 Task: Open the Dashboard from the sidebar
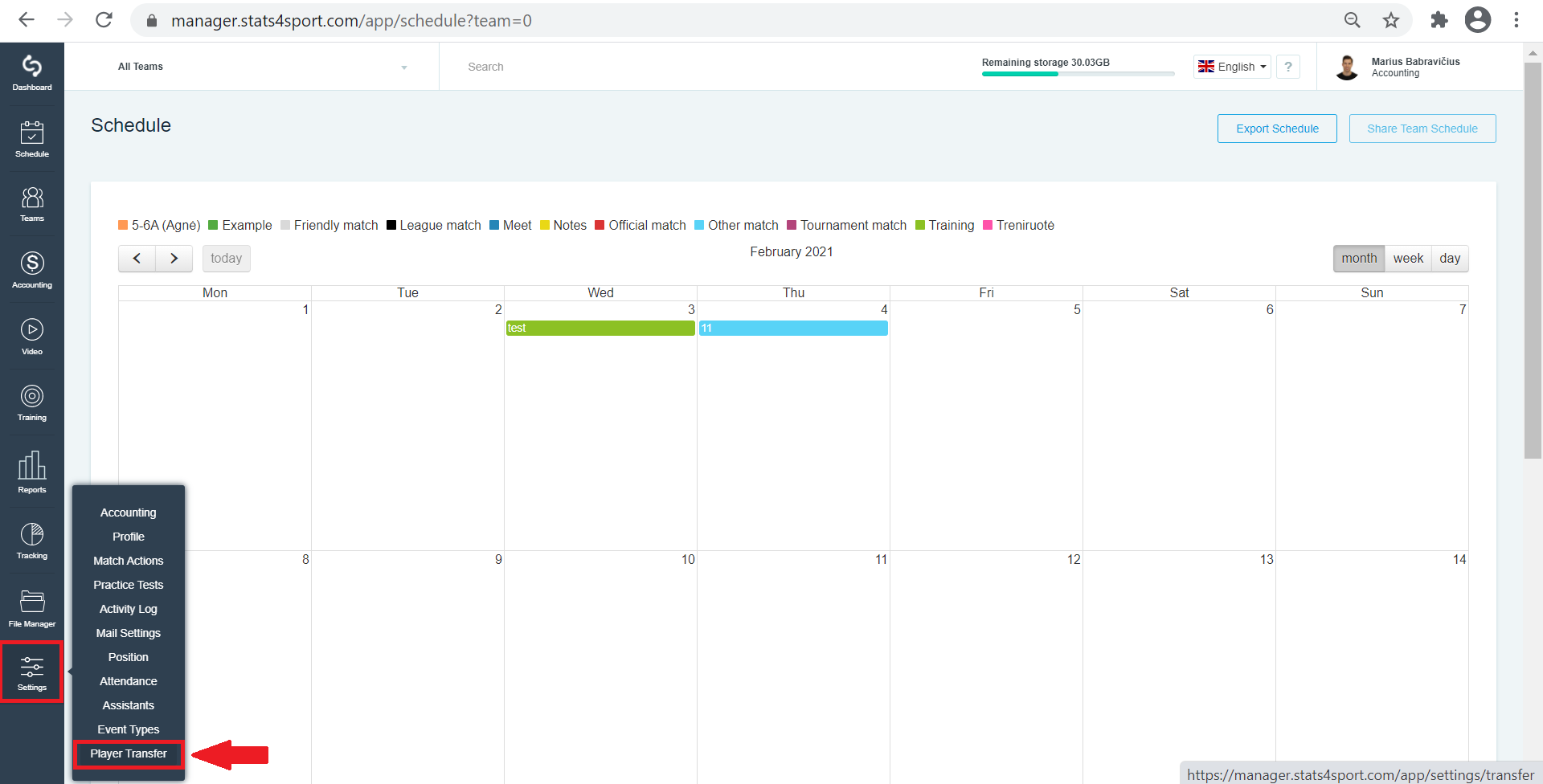click(x=32, y=73)
